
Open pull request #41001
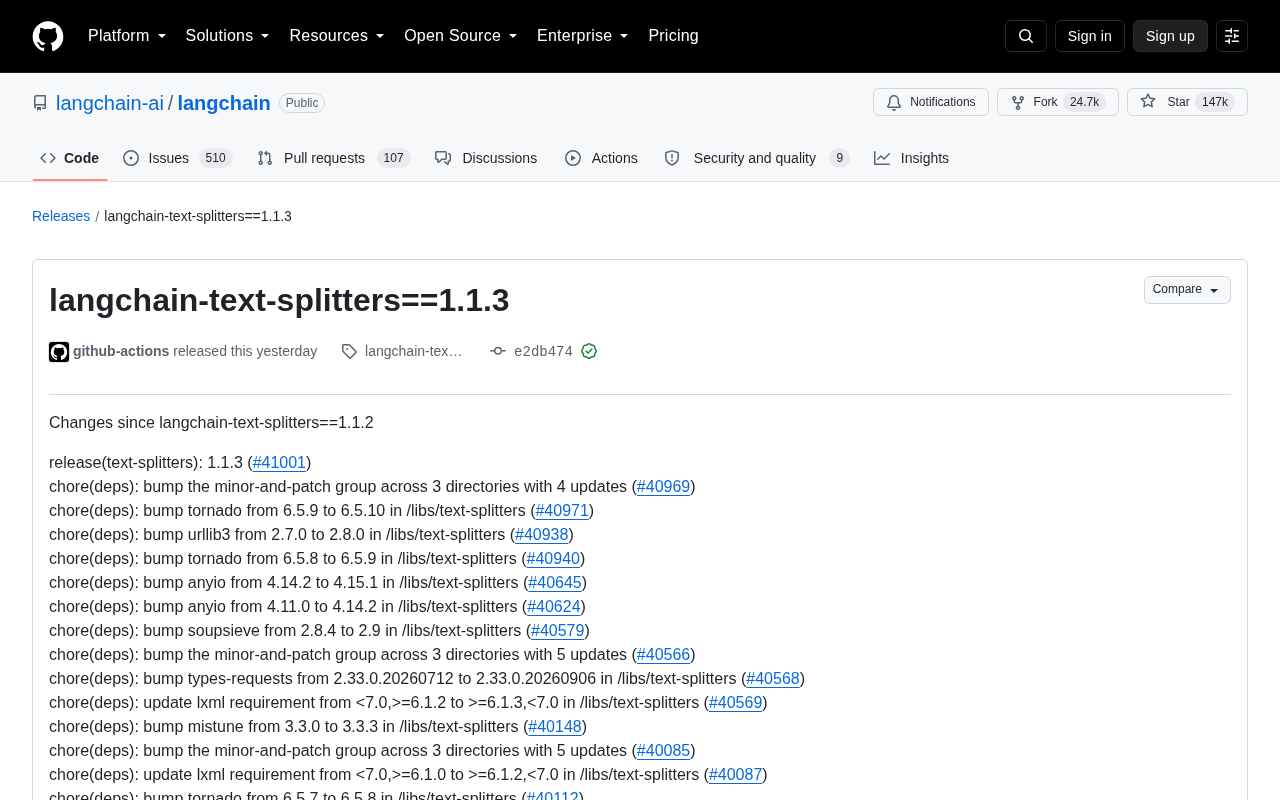(x=279, y=463)
